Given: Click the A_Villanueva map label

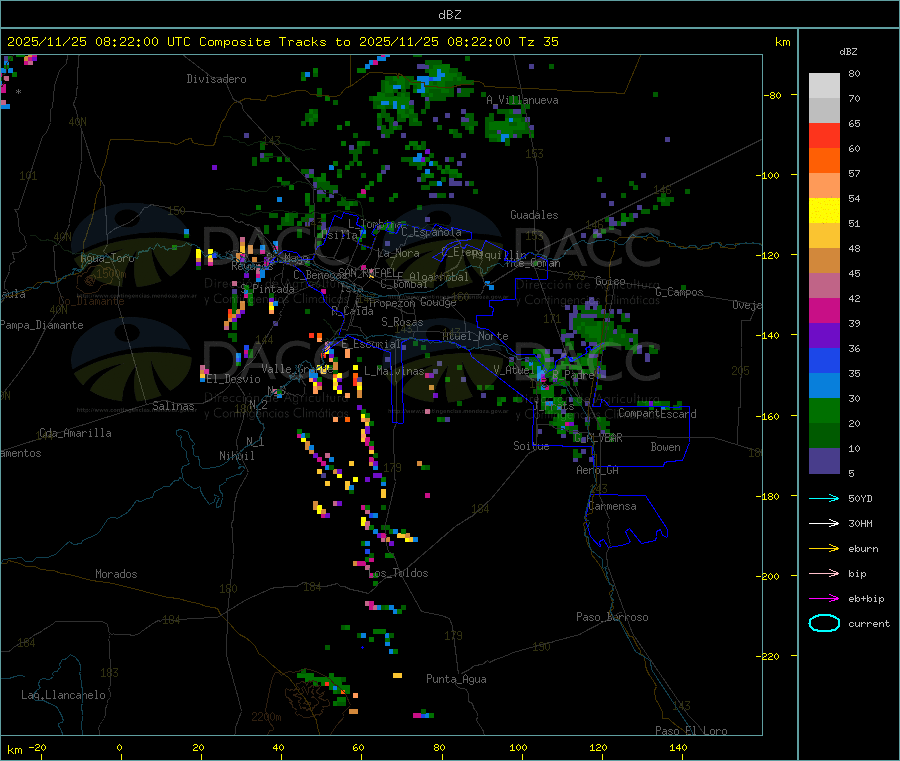Looking at the screenshot, I should 522,100.
